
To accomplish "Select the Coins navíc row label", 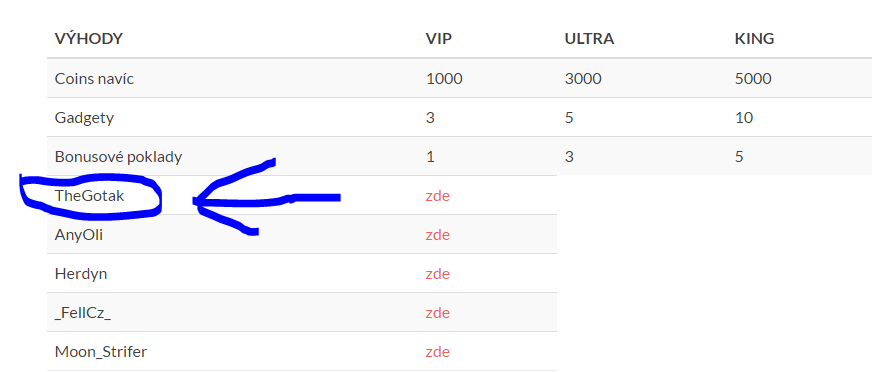I will tap(94, 78).
